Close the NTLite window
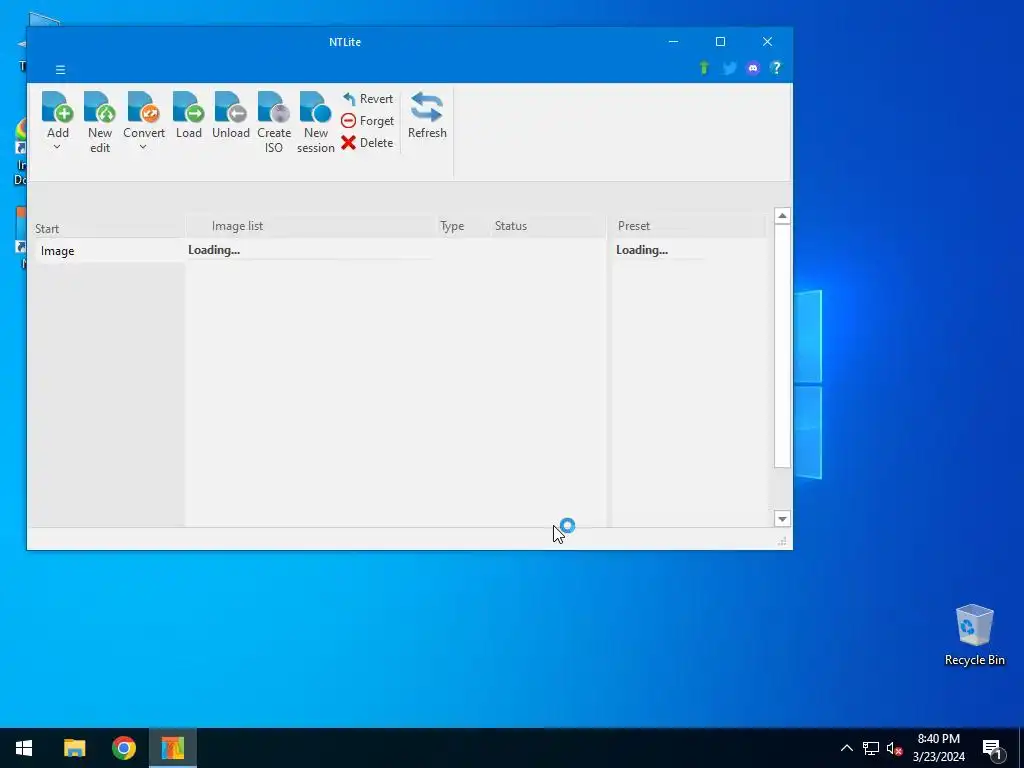 (x=767, y=42)
